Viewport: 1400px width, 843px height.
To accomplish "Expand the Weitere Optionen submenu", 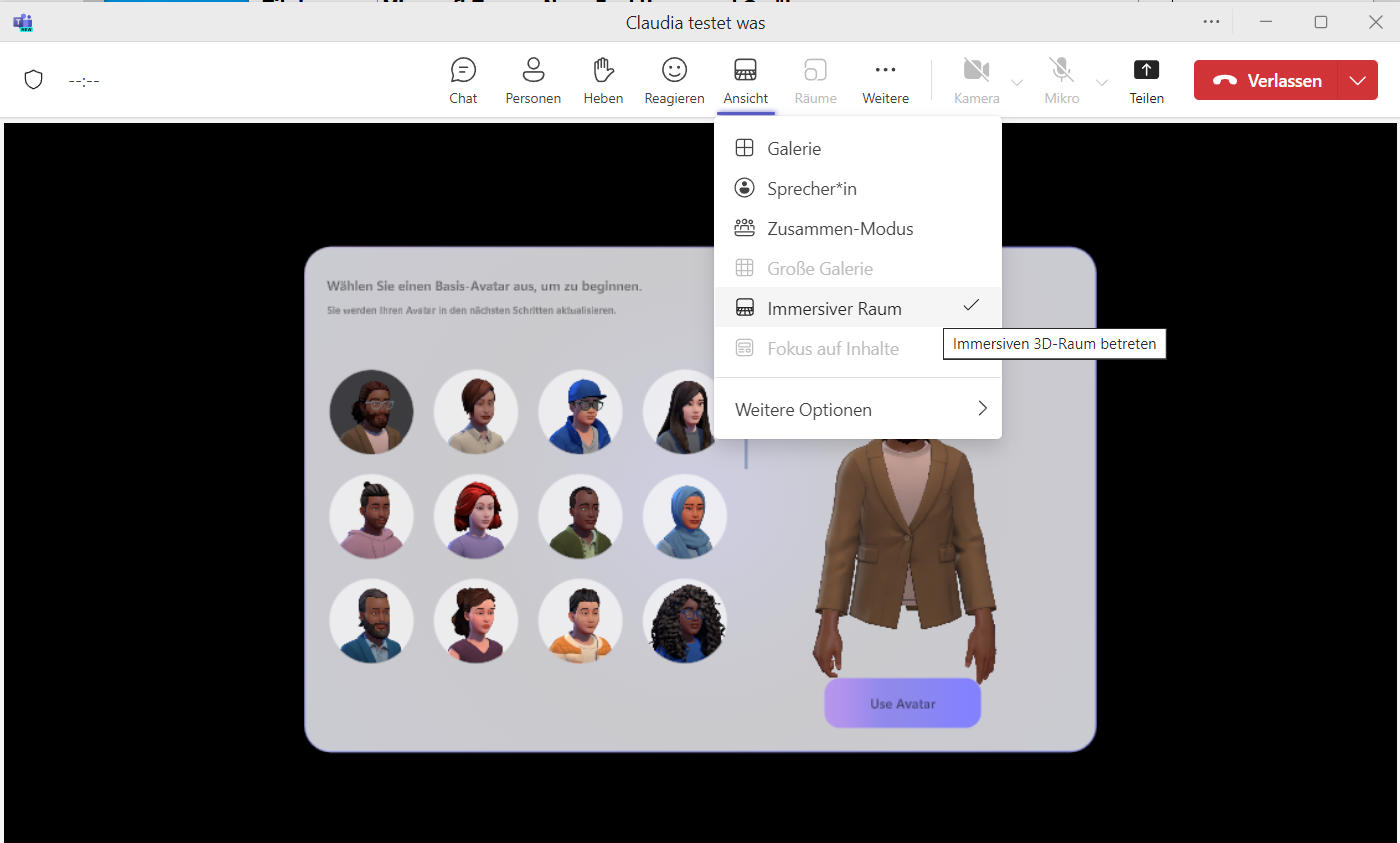I will point(858,409).
